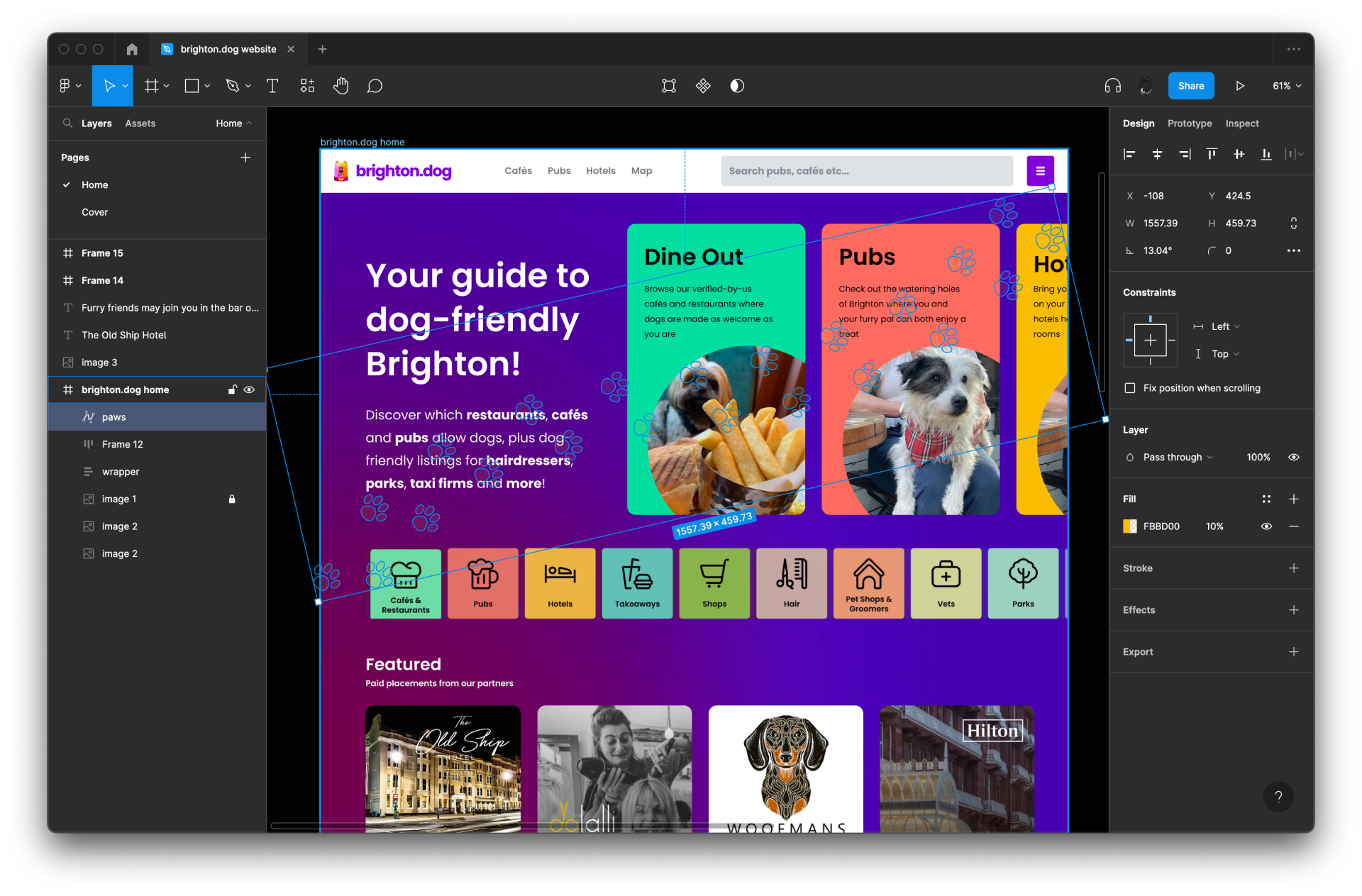Click the fill opacity 10% field
The image size is (1362, 896).
pos(1214,526)
